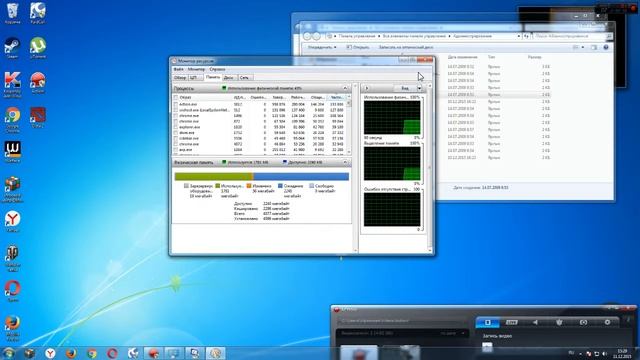Open Монитор menu in Resource Monitor

click(196, 69)
